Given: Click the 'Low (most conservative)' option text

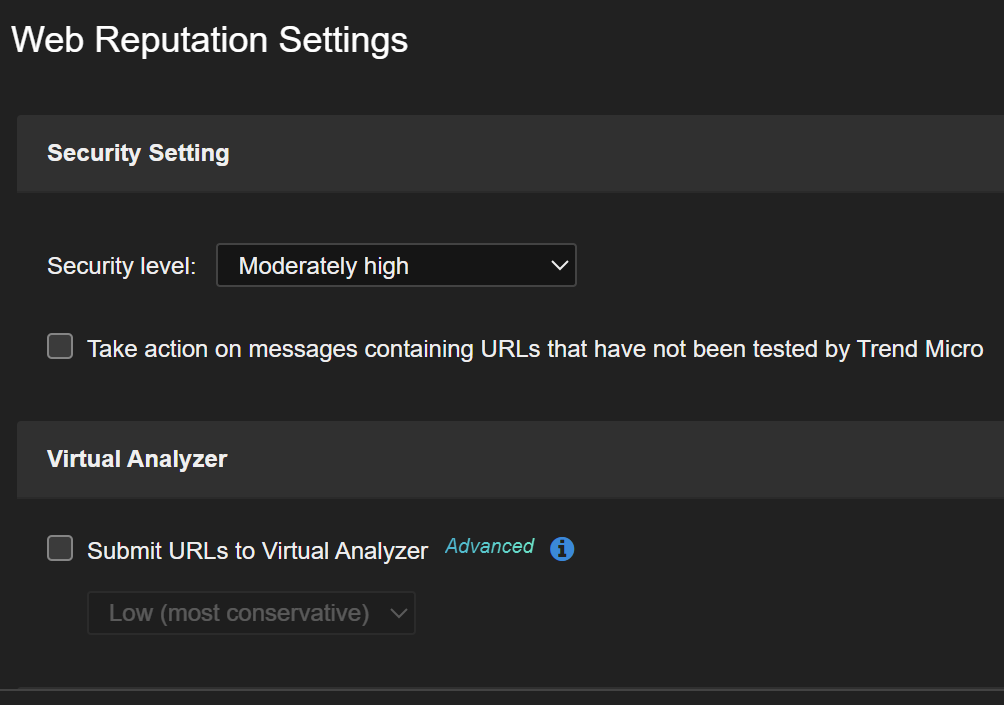Looking at the screenshot, I should click(239, 613).
